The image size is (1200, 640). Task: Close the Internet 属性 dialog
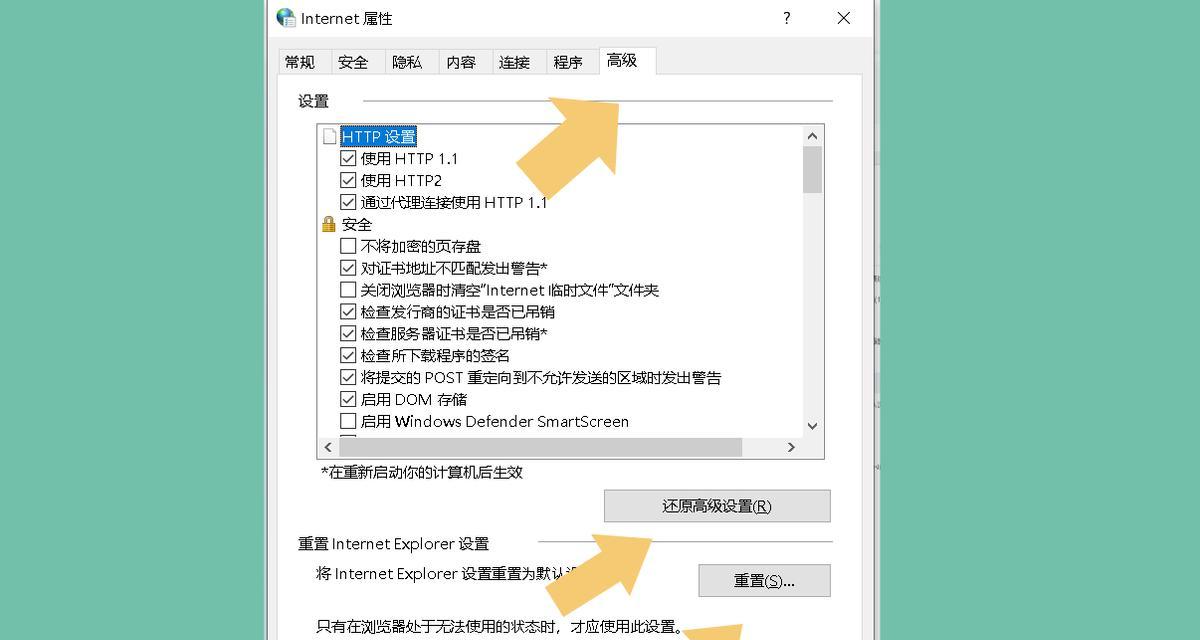(844, 18)
